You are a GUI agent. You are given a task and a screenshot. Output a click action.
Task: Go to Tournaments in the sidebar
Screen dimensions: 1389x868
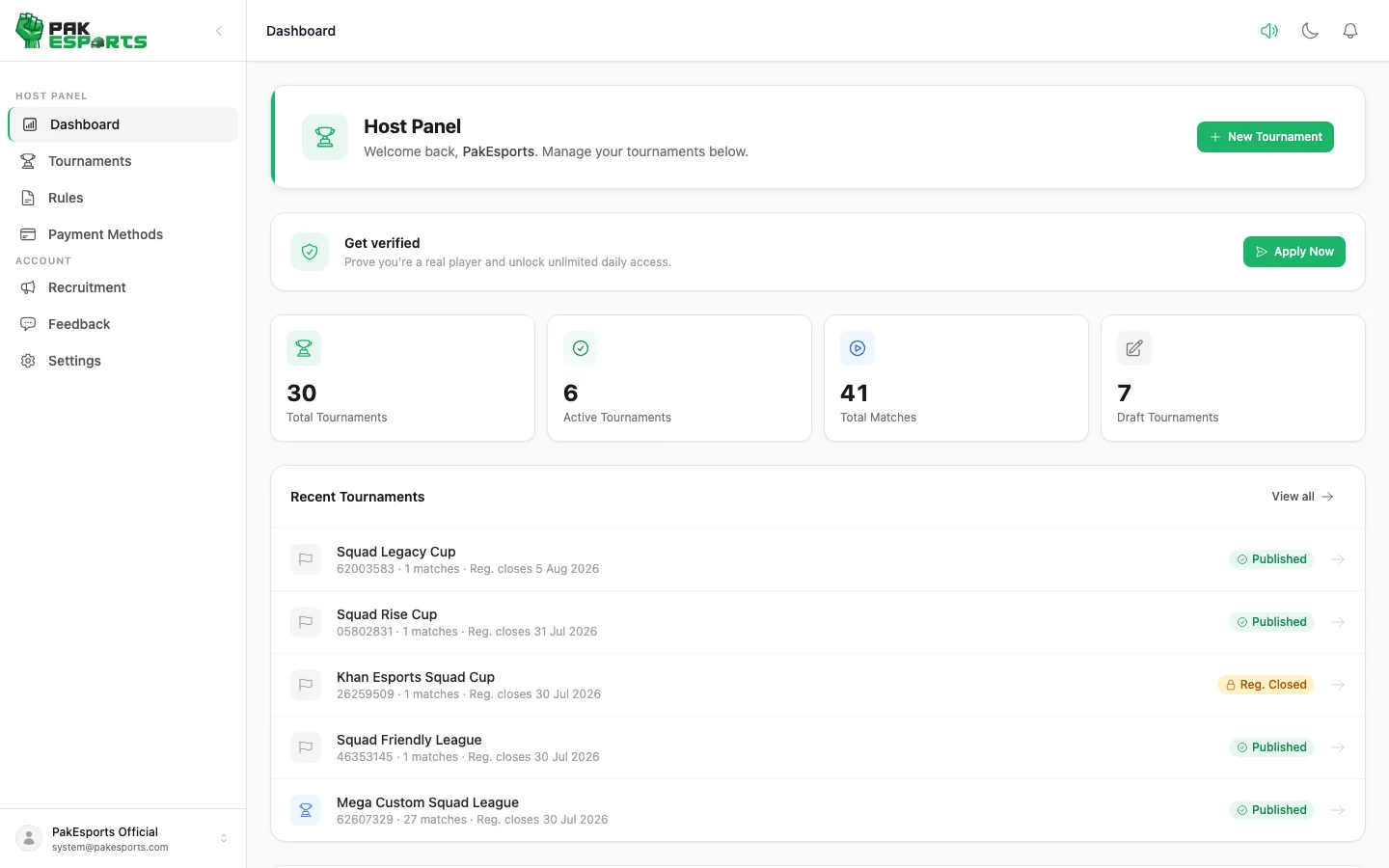coord(123,161)
